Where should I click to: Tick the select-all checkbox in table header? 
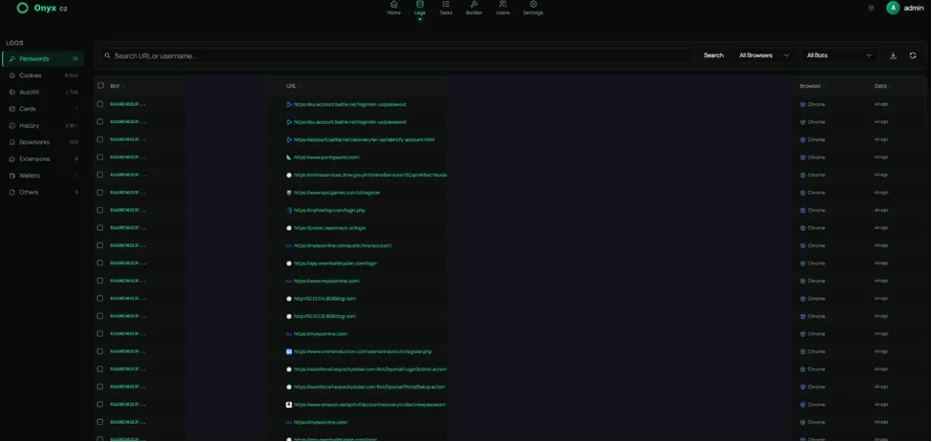100,86
